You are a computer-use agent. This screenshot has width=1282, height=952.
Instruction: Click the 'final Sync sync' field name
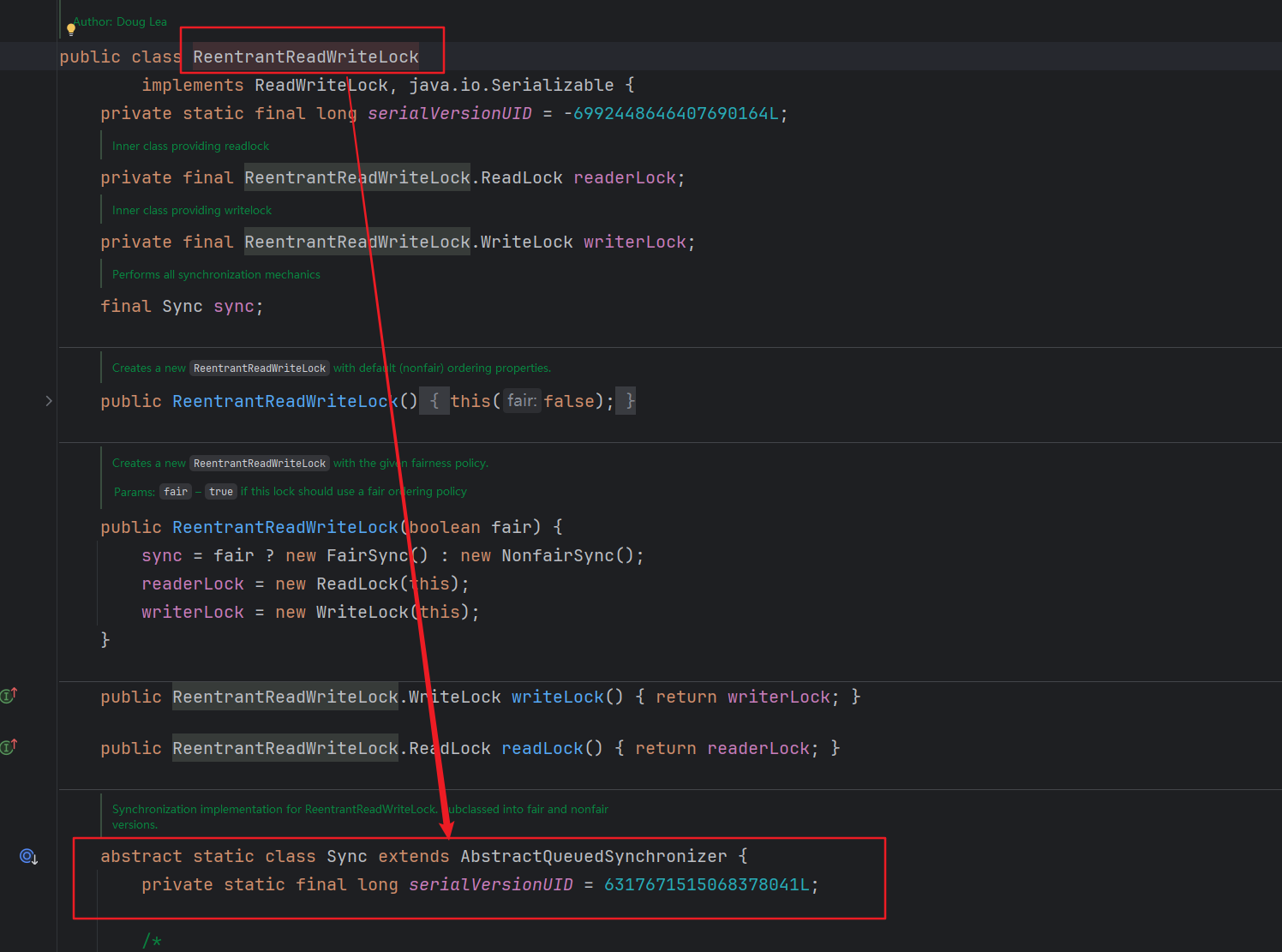233,306
